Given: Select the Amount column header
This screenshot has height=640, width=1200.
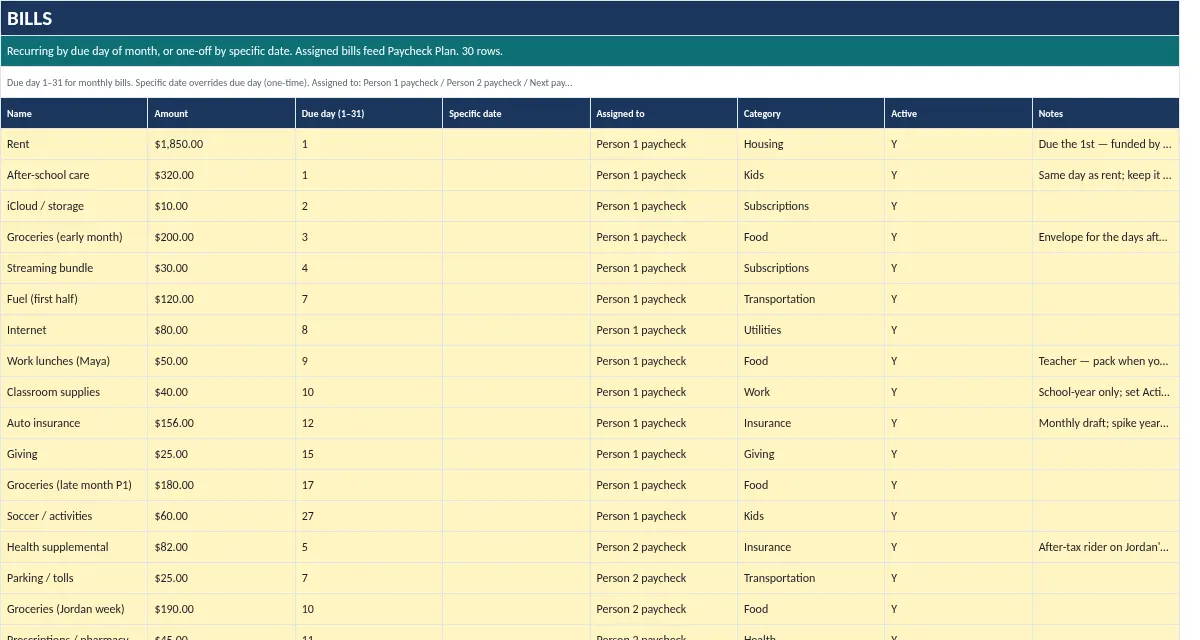Looking at the screenshot, I should [x=221, y=113].
